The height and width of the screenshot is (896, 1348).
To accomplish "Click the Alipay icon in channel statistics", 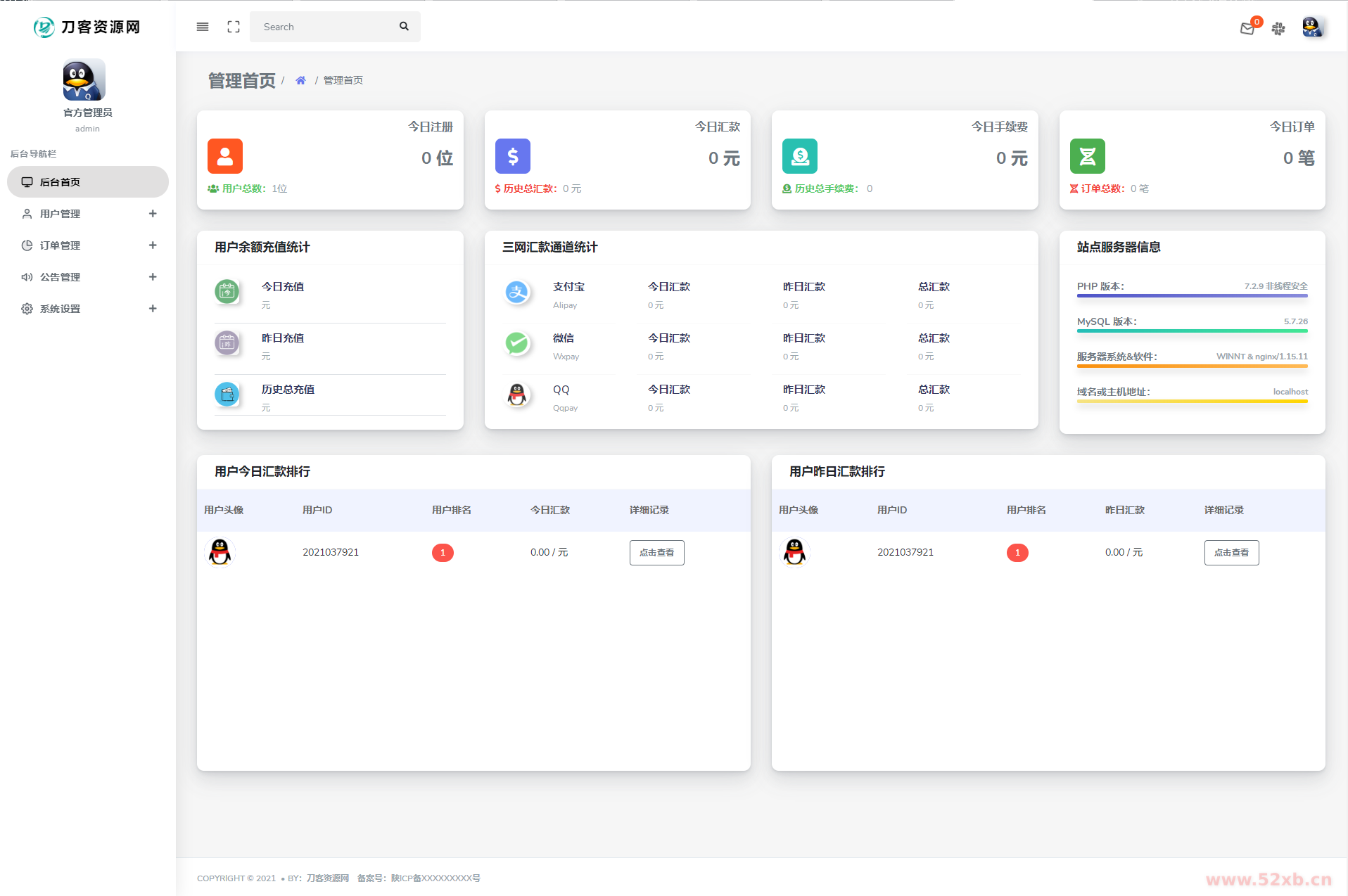I will [x=517, y=292].
